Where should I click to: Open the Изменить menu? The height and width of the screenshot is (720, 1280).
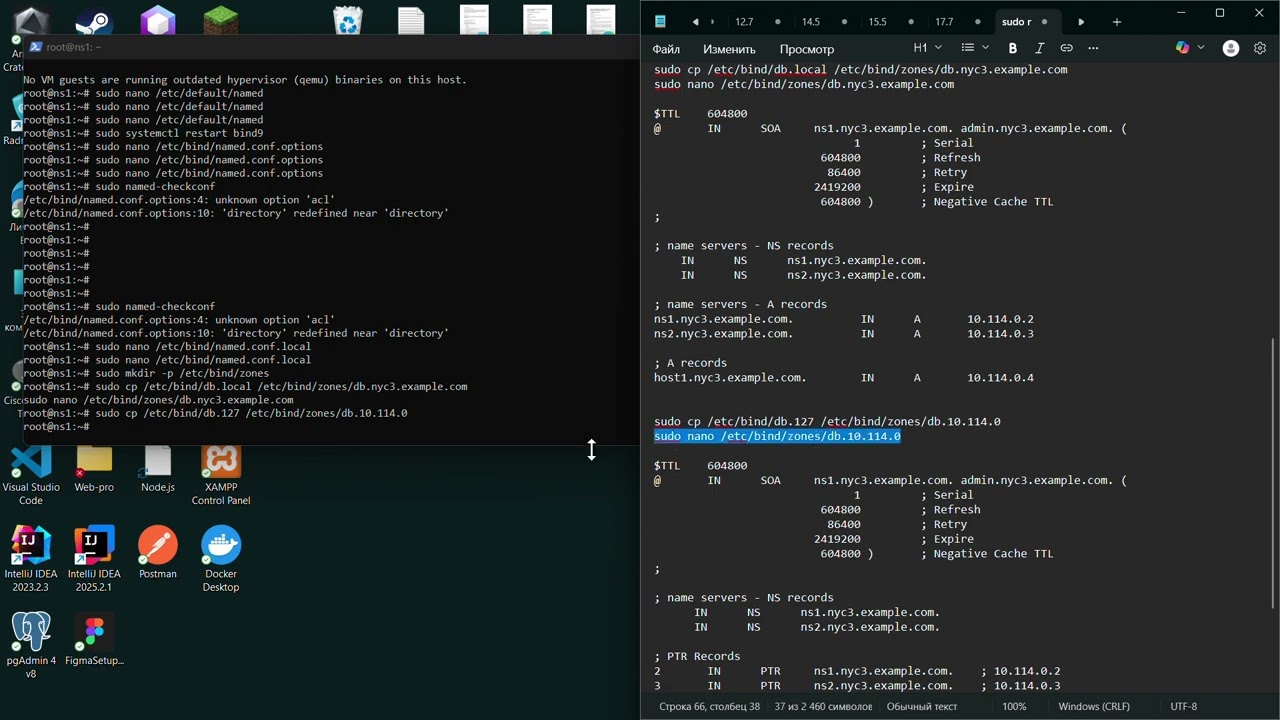[x=729, y=49]
